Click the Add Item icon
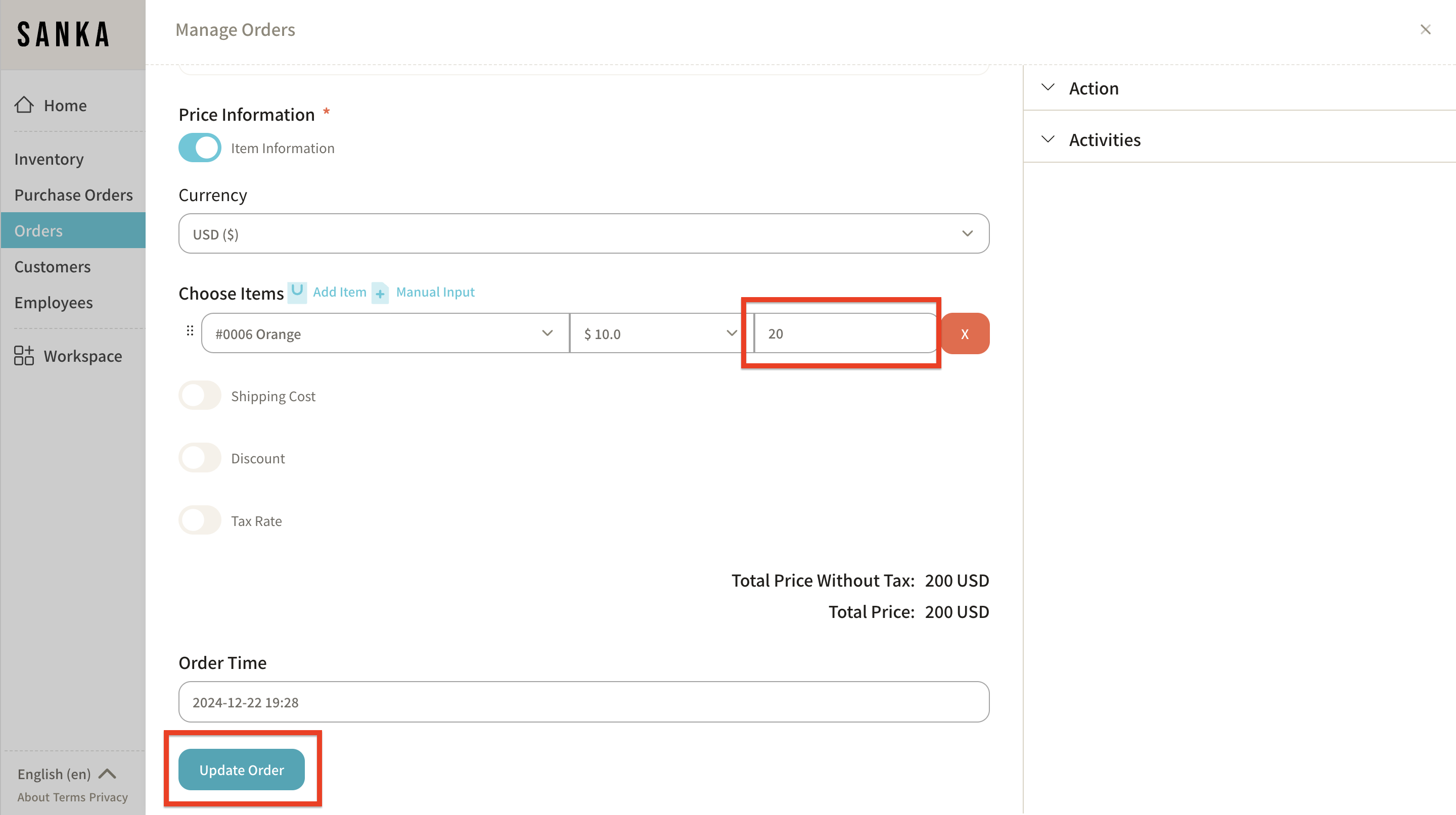The image size is (1456, 815). [x=297, y=292]
